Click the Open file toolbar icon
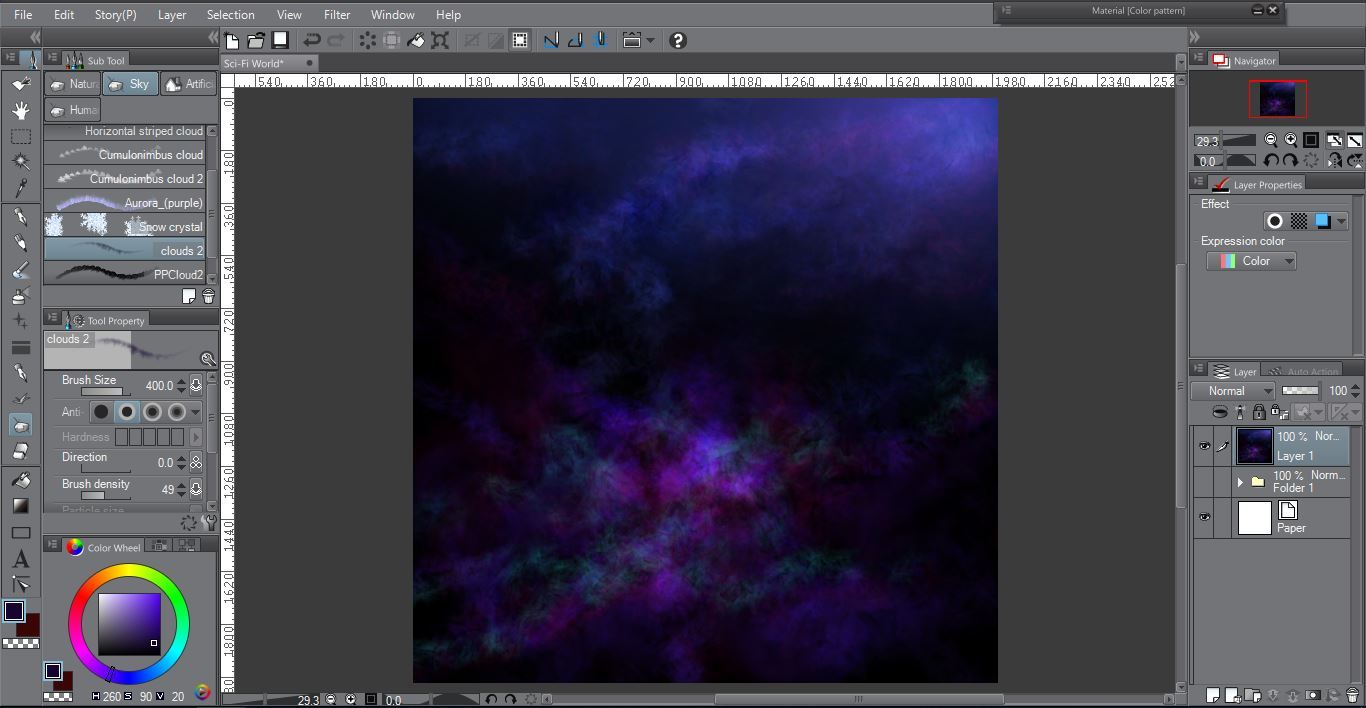 tap(256, 40)
